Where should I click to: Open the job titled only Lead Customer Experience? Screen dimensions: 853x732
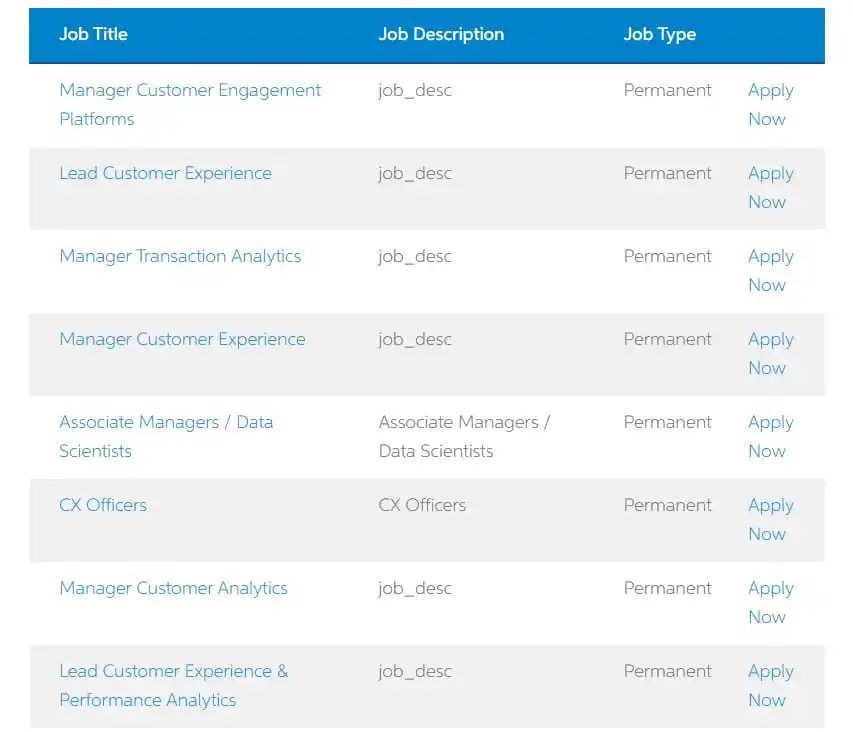[x=165, y=173]
